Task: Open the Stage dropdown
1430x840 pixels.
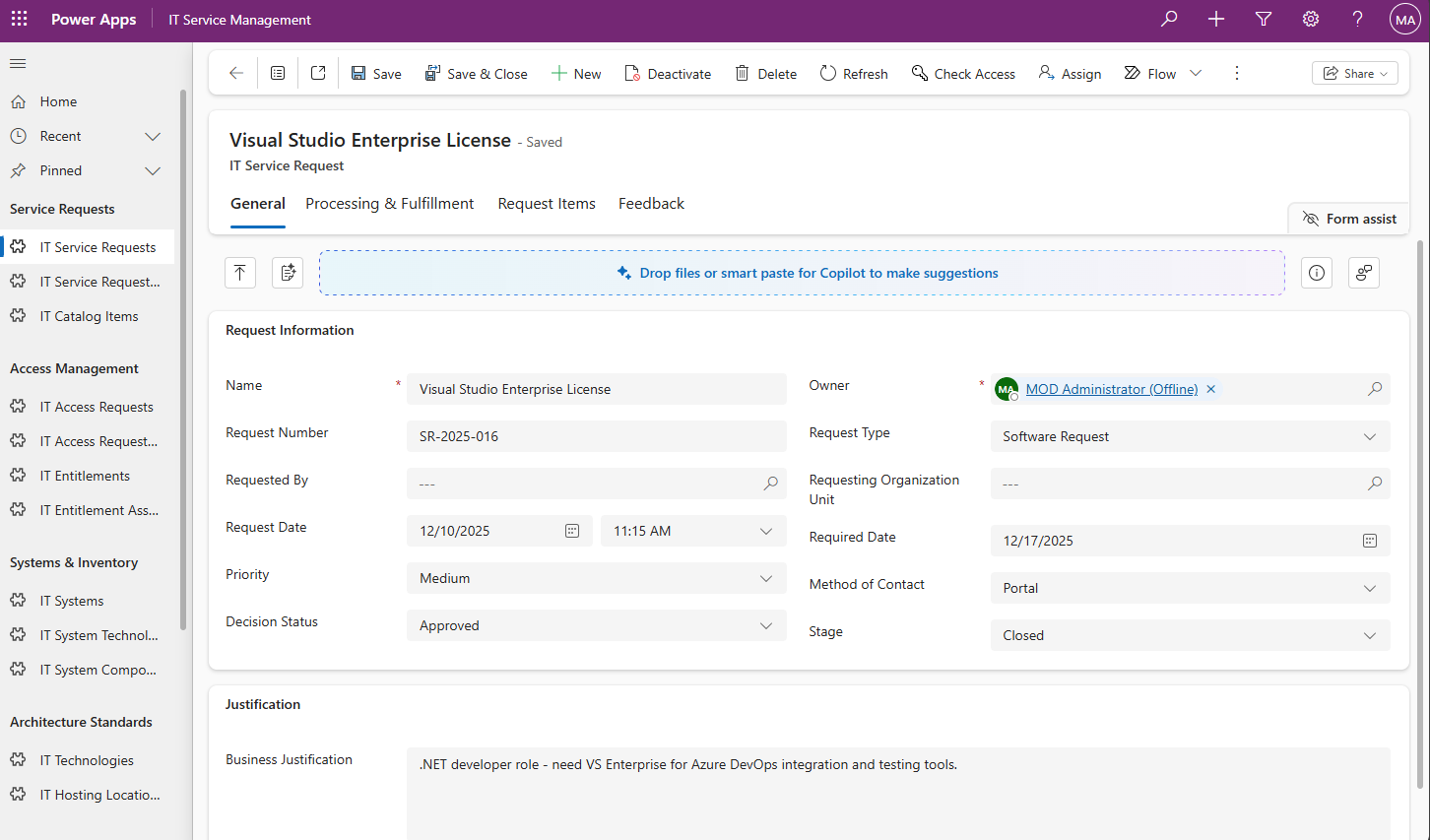Action: coord(1190,635)
